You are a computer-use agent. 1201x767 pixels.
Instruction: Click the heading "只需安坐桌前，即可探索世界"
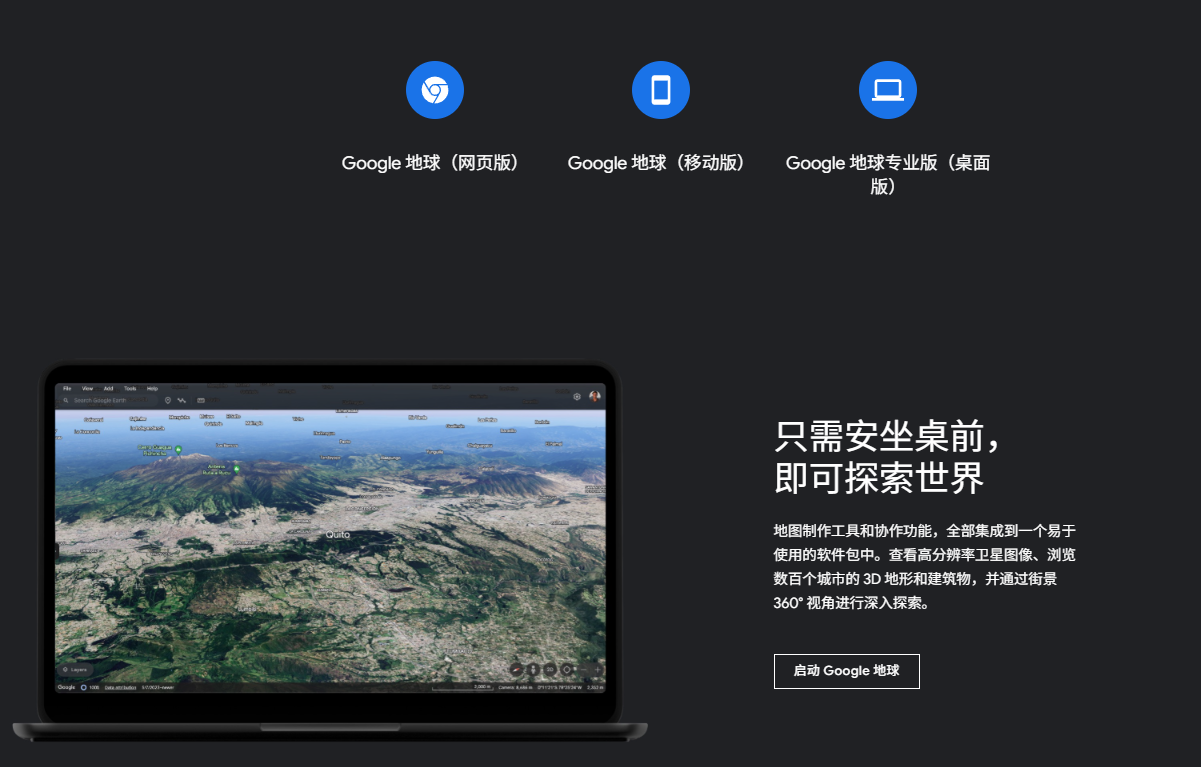(888, 457)
